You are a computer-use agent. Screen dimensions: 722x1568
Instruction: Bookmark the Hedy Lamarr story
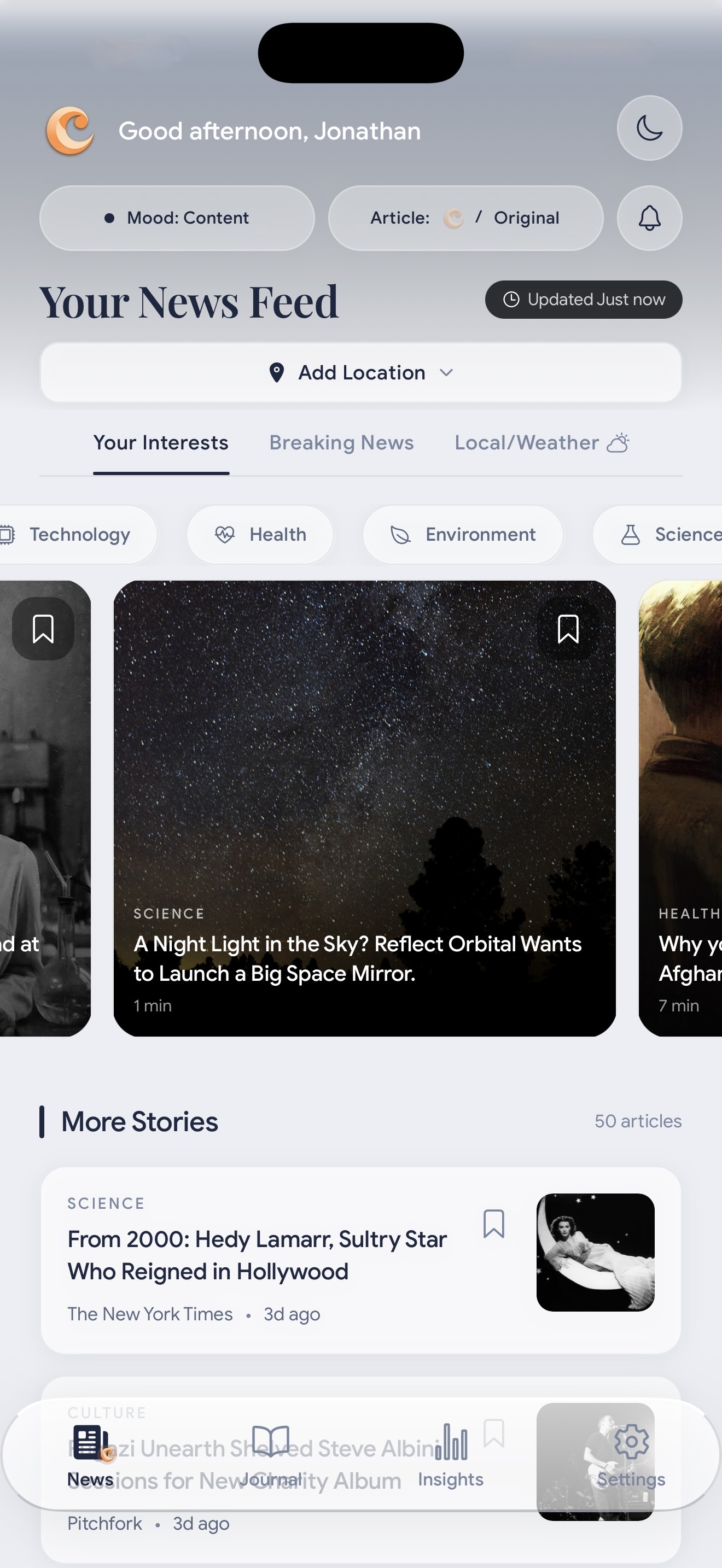(x=494, y=1224)
